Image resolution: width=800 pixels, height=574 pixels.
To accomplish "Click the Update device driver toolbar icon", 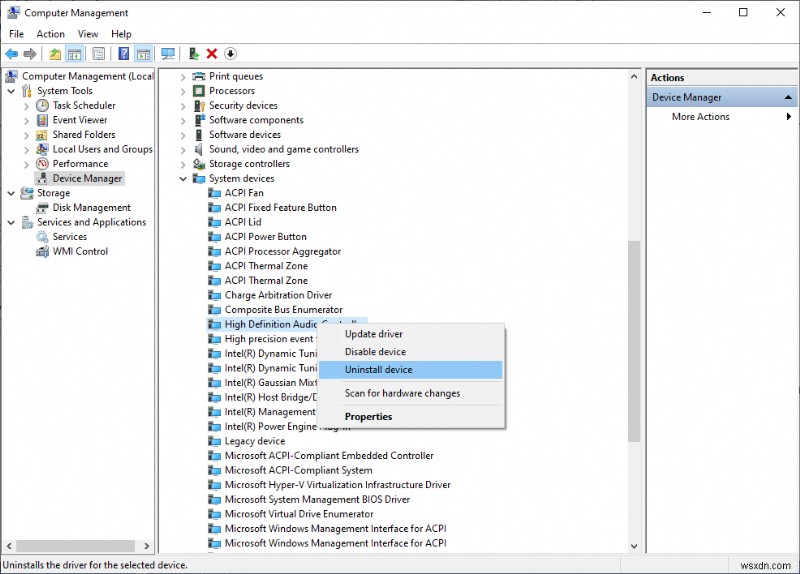I will (x=193, y=54).
